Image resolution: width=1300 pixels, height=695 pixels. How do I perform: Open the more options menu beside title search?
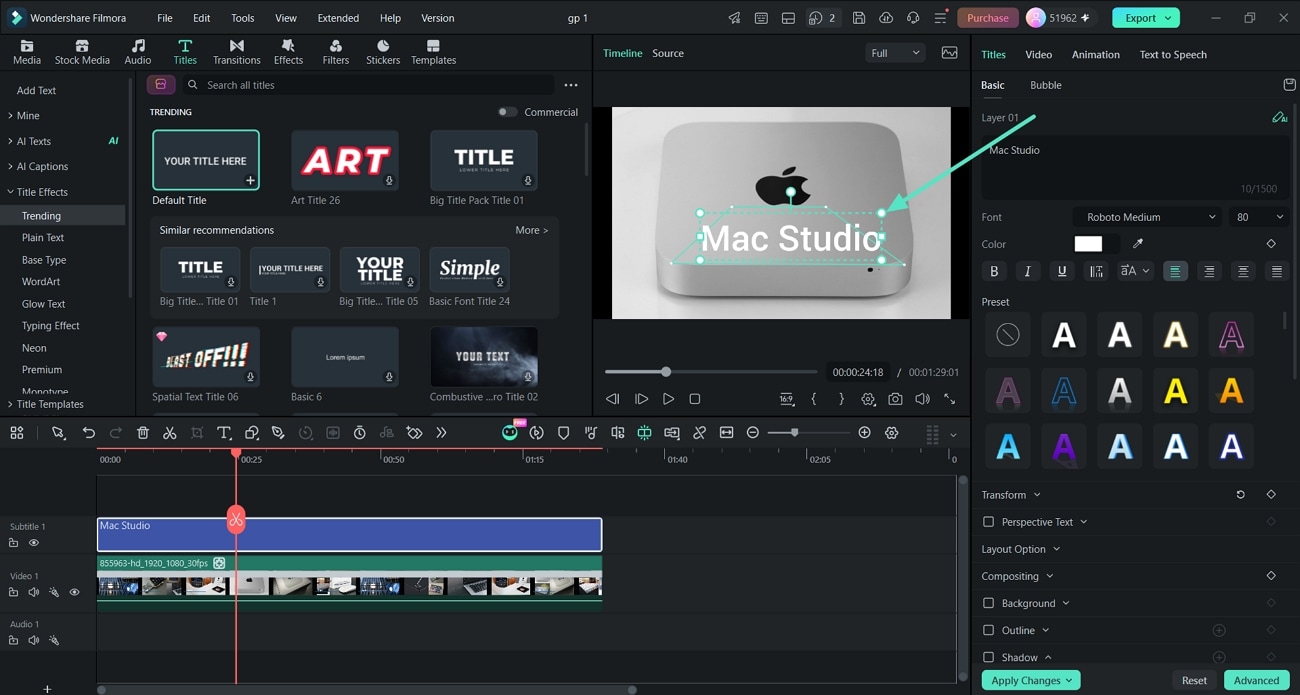coord(571,85)
